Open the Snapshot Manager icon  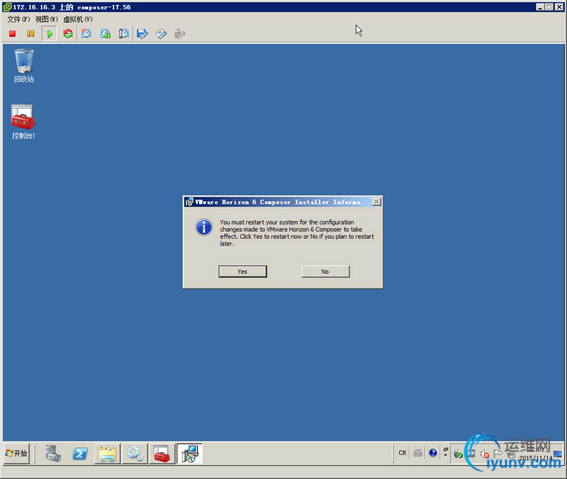click(x=124, y=34)
